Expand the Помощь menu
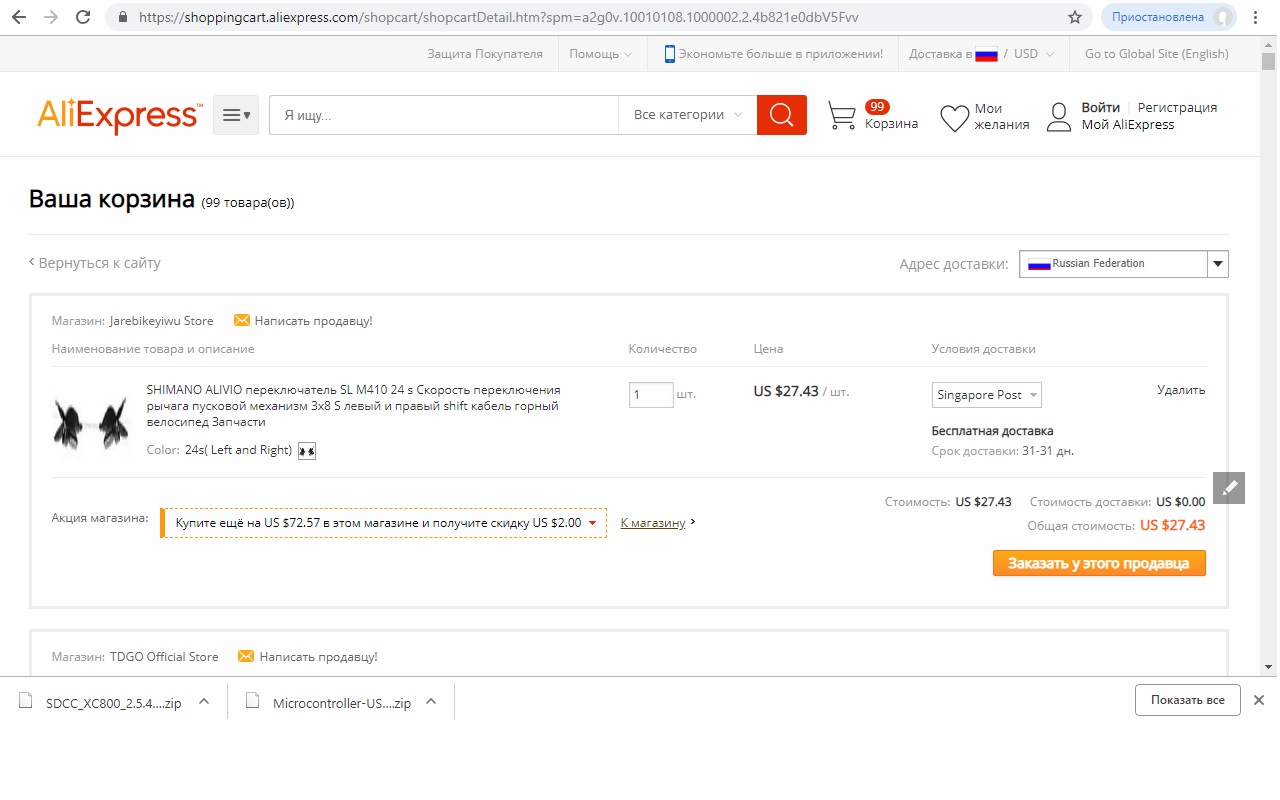Screen dimensions: 1280x800 coord(600,54)
